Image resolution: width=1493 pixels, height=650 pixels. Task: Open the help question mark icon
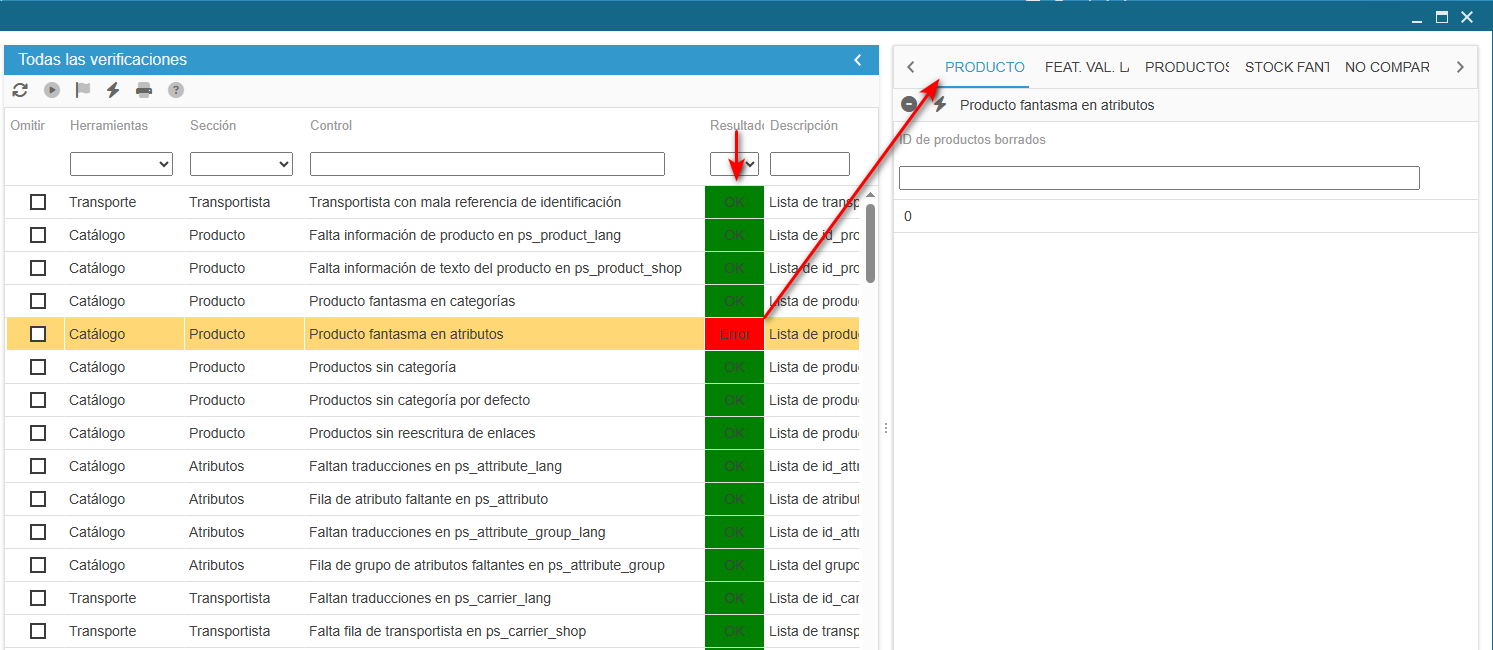point(176,90)
